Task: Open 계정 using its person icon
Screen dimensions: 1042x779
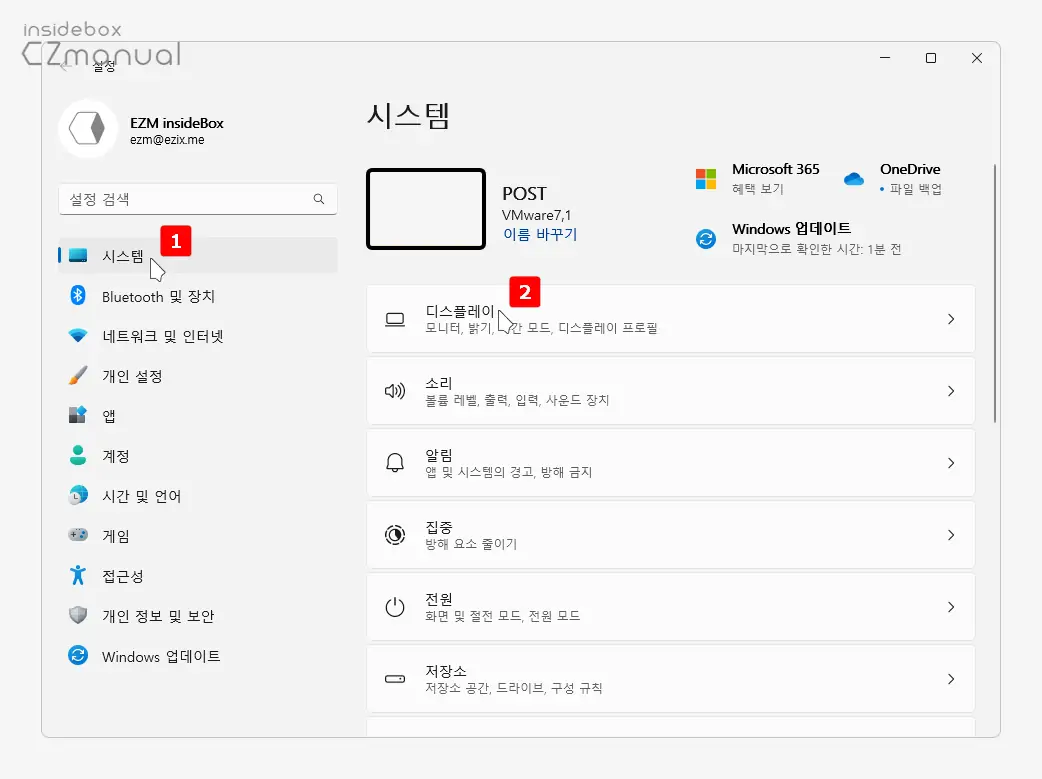Action: pos(78,456)
